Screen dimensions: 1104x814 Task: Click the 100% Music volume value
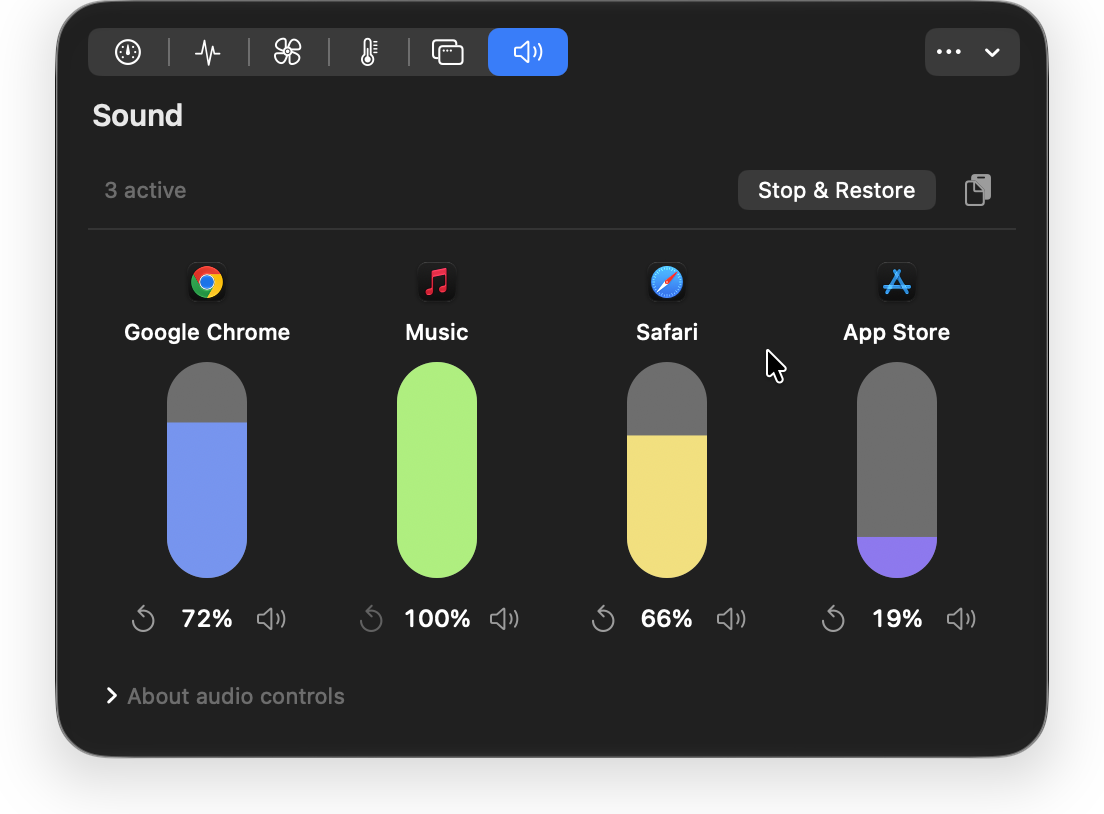437,618
